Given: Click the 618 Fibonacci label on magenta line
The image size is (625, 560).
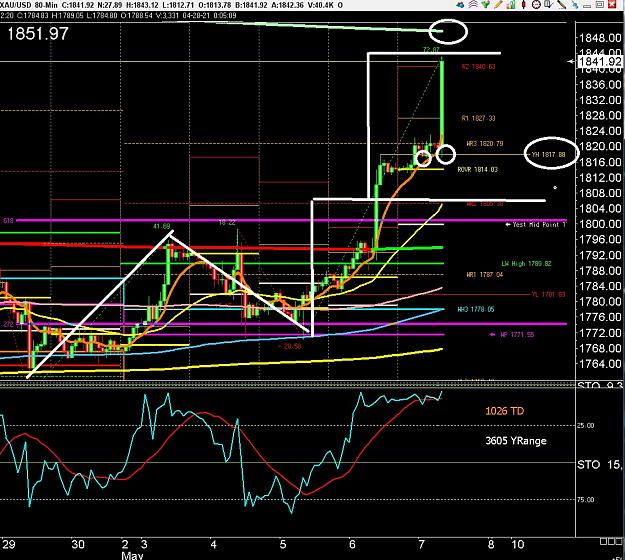Looking at the screenshot, I should coord(8,220).
